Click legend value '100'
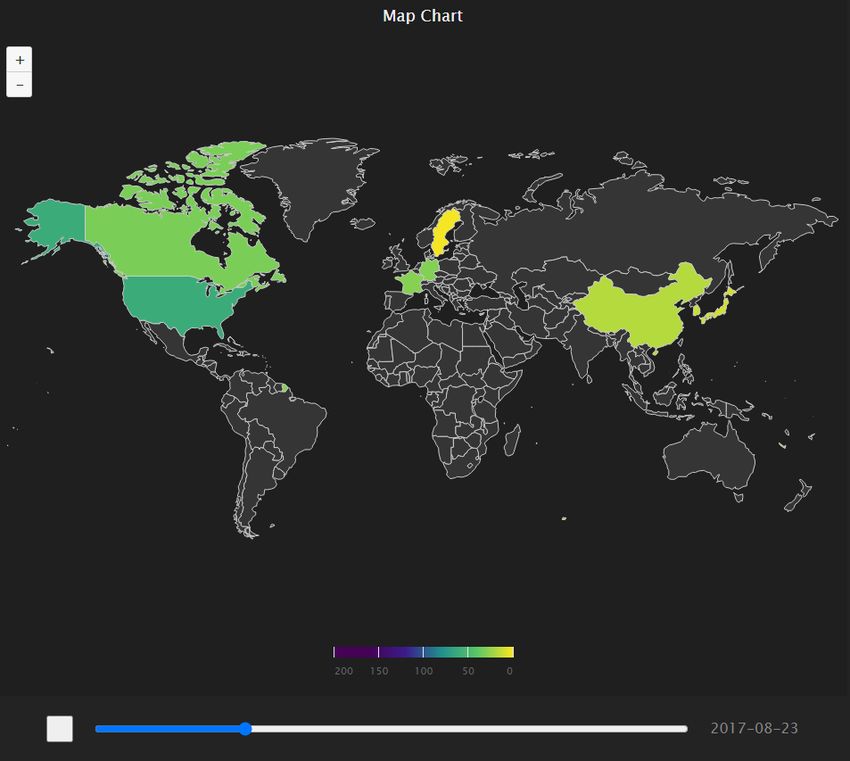850x761 pixels. 423,671
